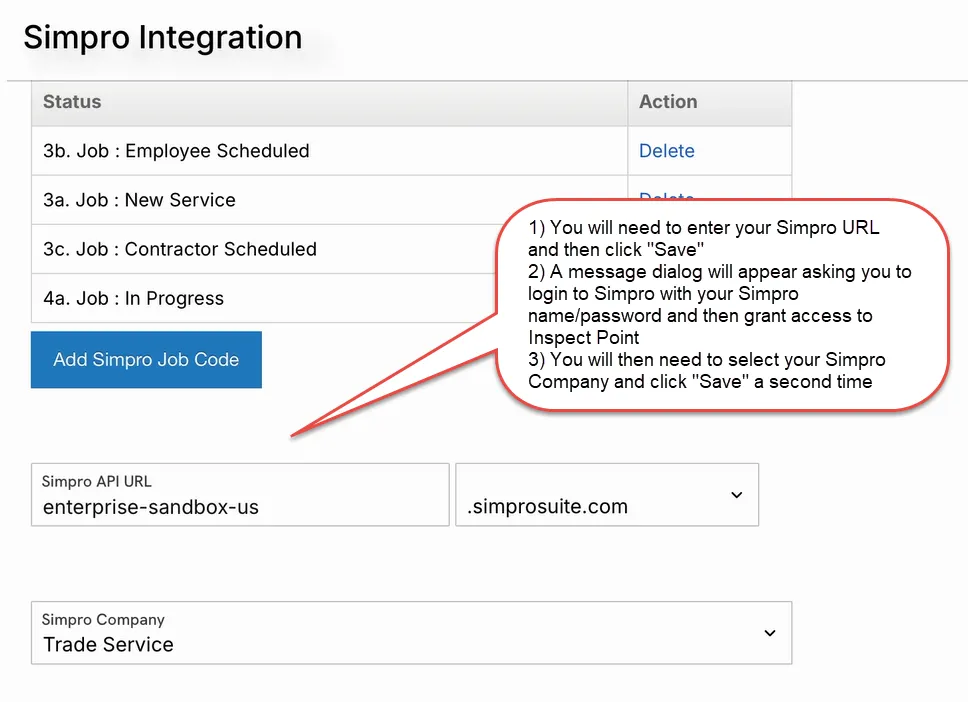968x702 pixels.
Task: Click the Simpro Company field label
Action: click(101, 619)
